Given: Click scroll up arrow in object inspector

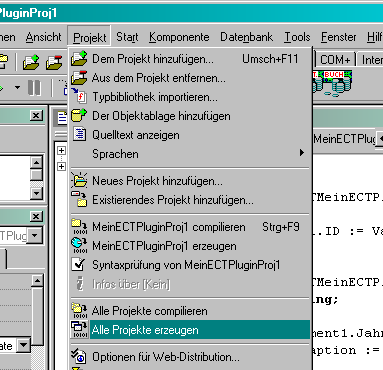Looking at the screenshot, I should coord(37,281).
